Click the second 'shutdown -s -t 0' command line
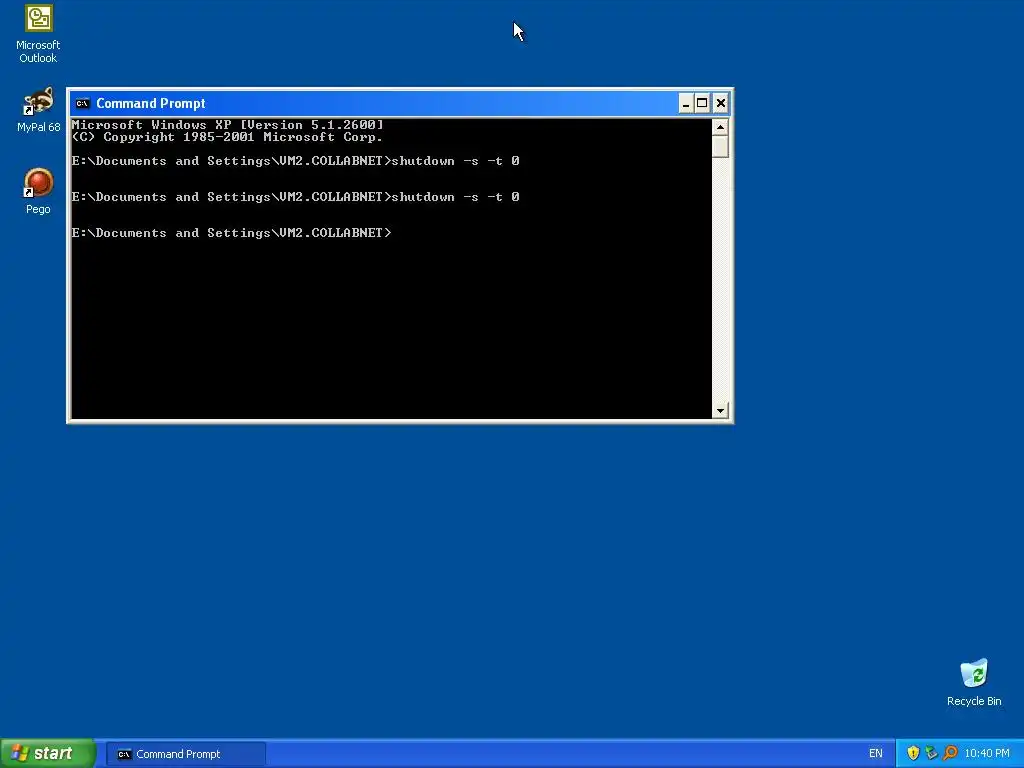 coord(295,197)
